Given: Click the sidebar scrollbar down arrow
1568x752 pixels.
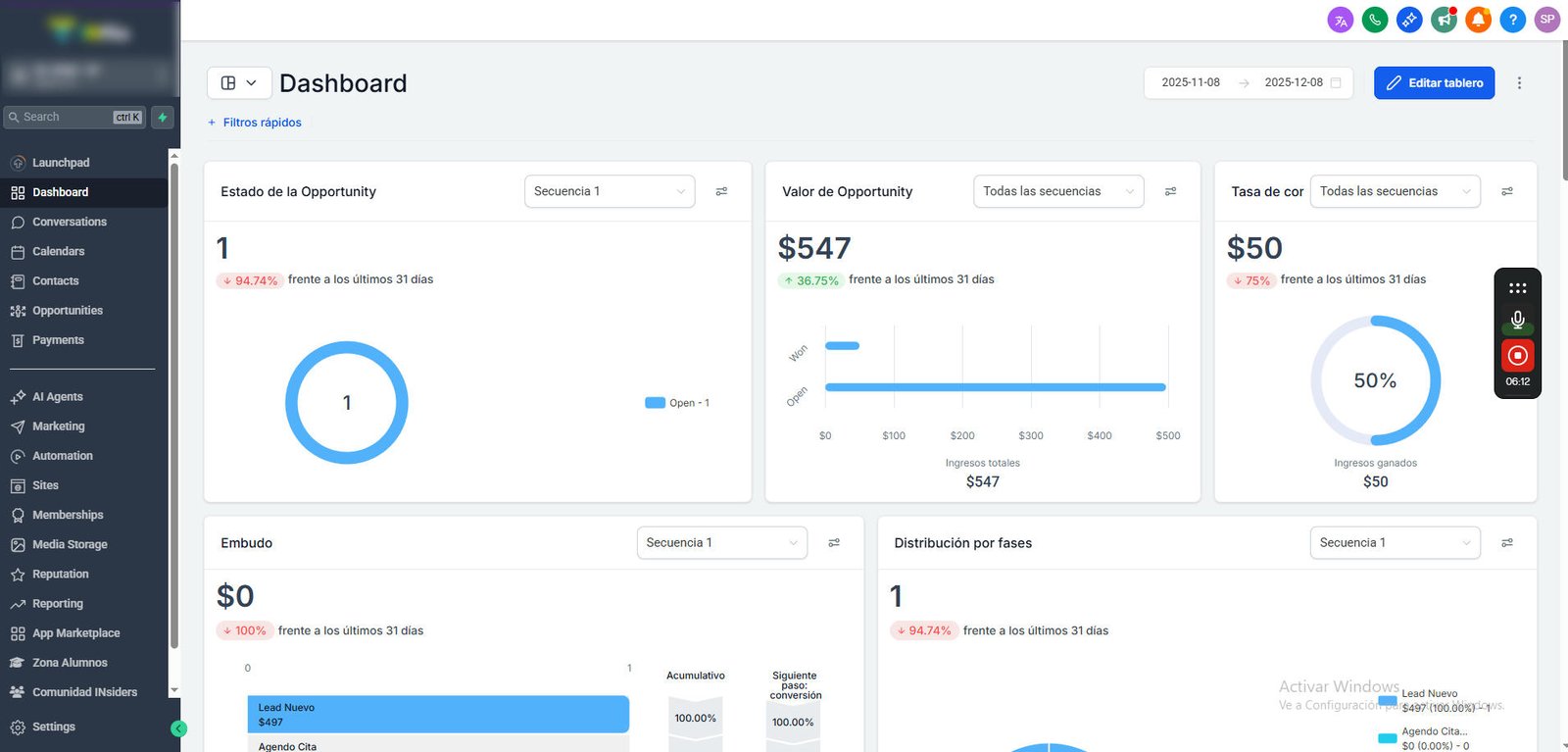Looking at the screenshot, I should point(174,690).
